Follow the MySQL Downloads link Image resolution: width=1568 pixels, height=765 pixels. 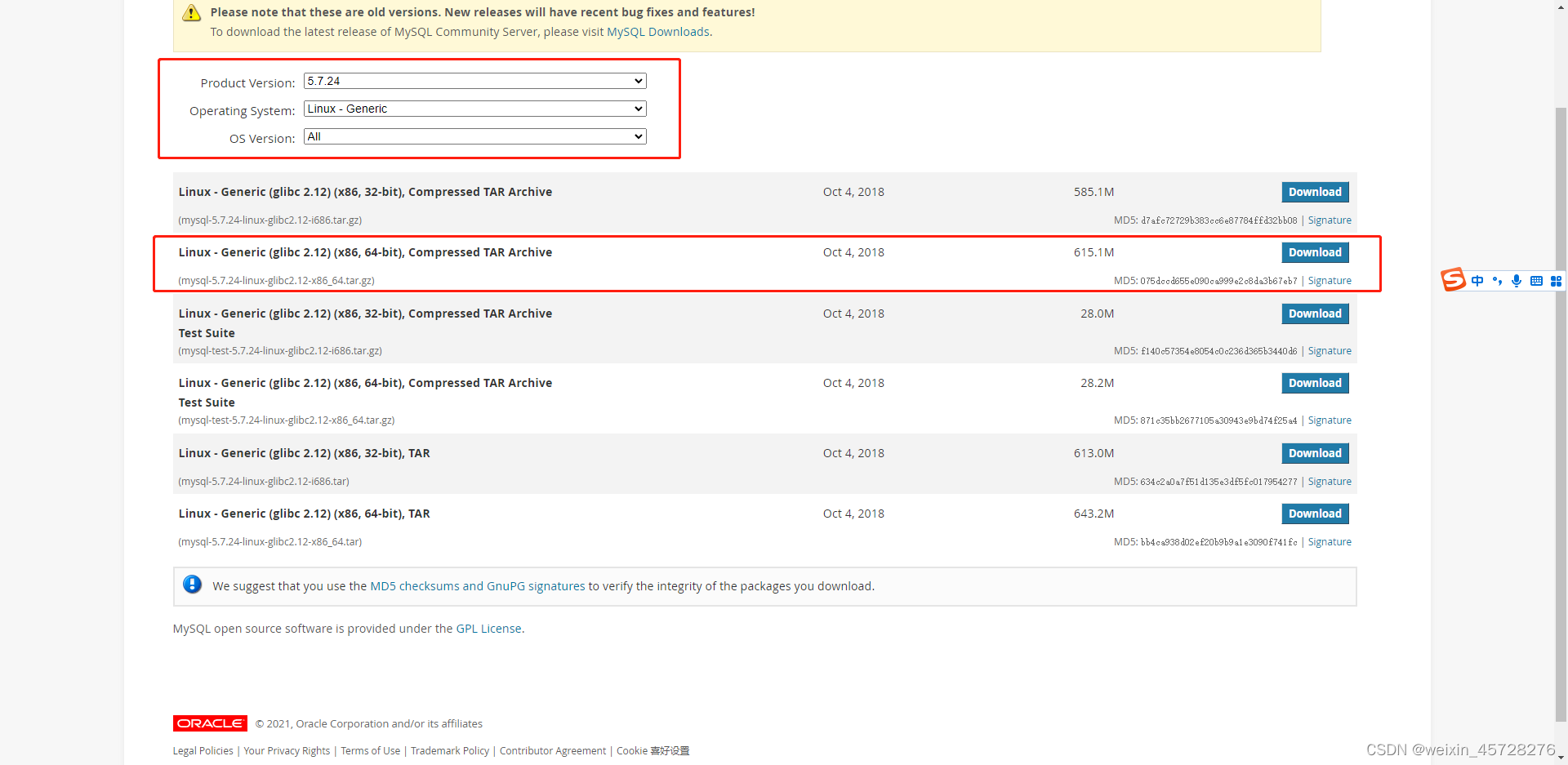coord(658,32)
